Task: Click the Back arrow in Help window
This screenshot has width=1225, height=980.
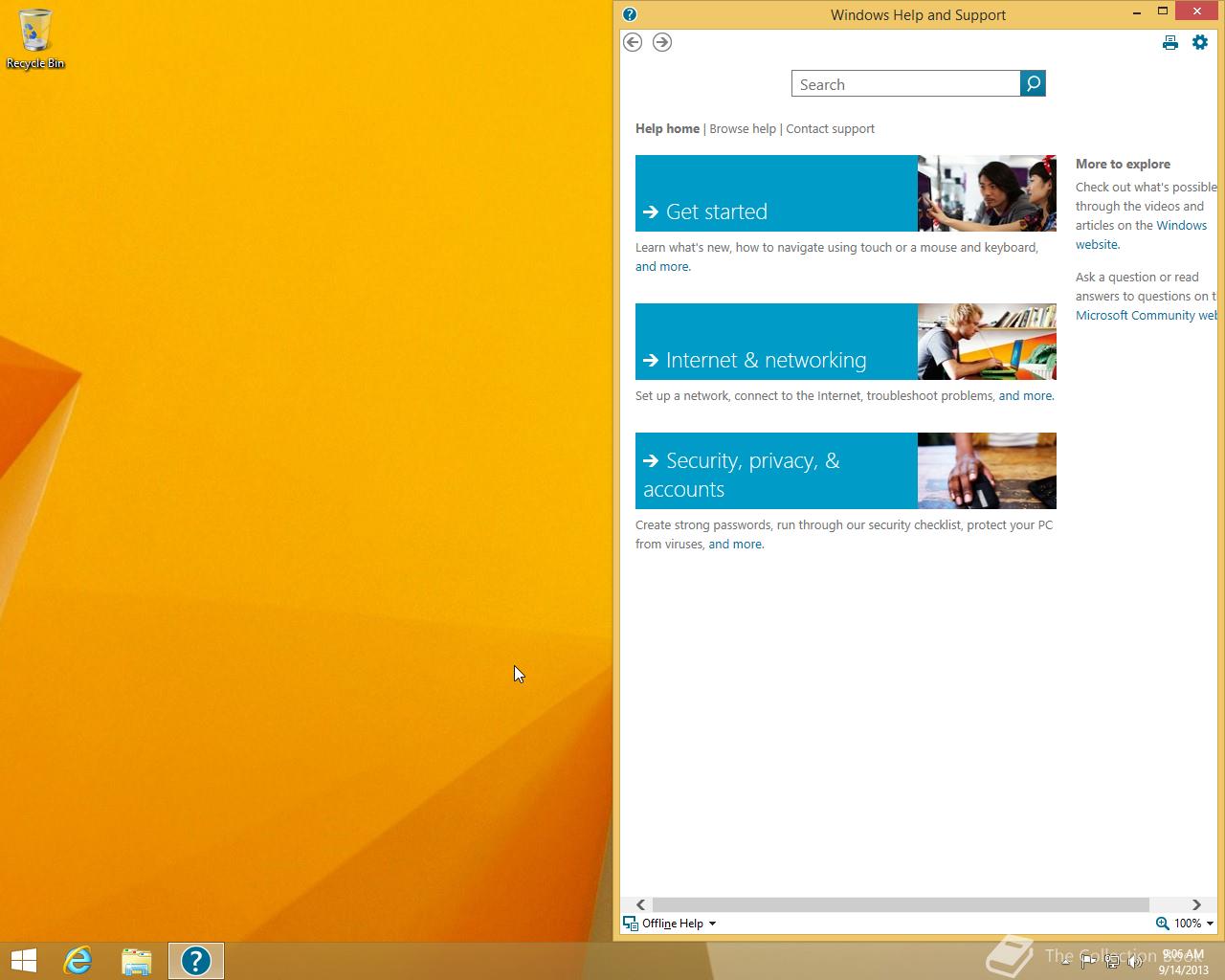Action: [633, 42]
